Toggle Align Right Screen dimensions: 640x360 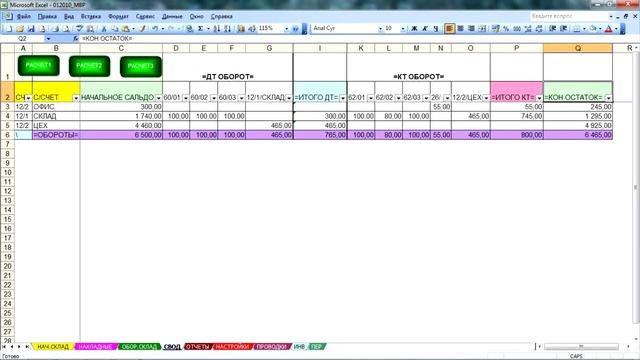tap(471, 29)
